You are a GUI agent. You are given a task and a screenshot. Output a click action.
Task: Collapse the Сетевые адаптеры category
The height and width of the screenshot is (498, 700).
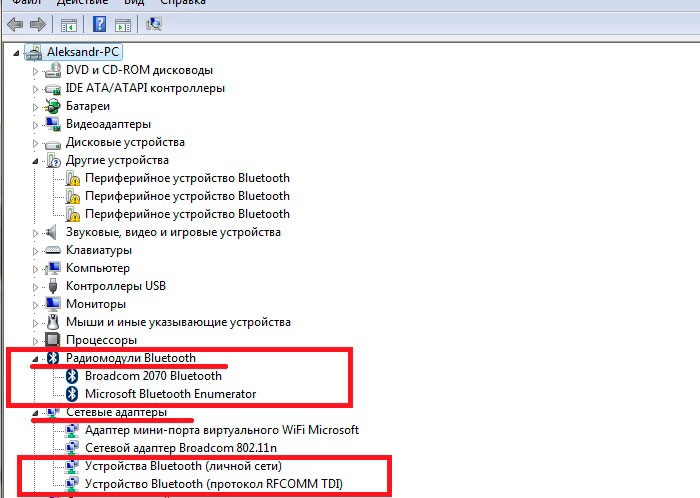[x=35, y=413]
